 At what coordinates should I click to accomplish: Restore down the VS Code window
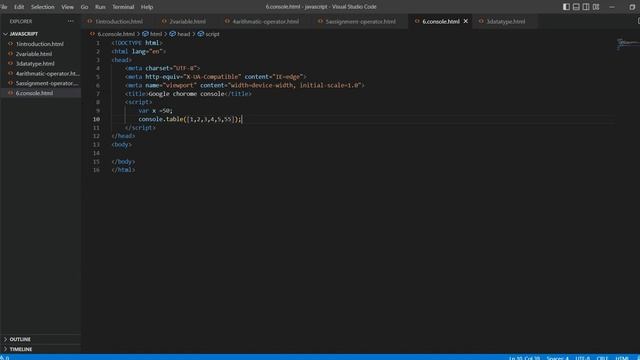tap(632, 7)
